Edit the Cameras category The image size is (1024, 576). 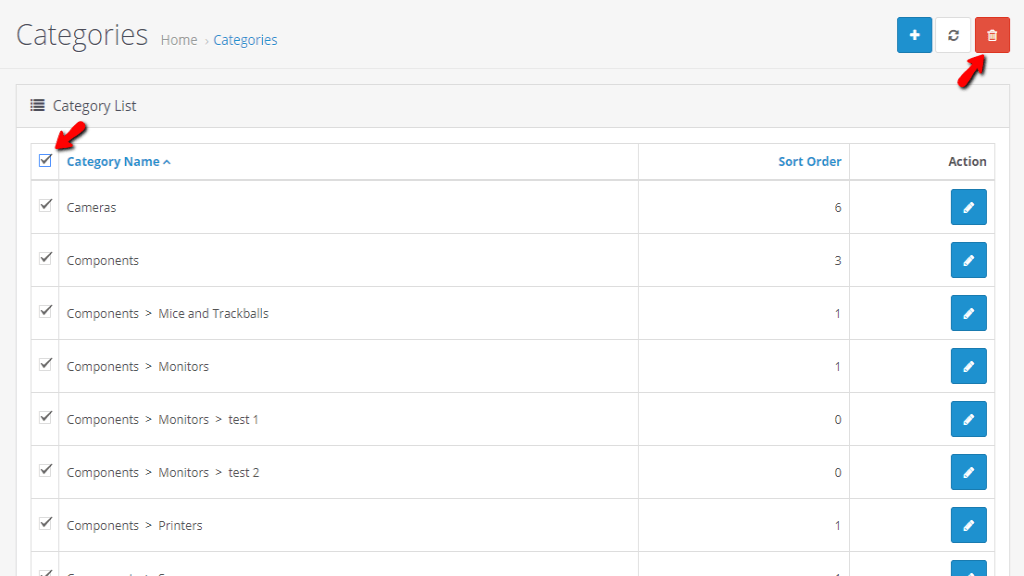967,207
